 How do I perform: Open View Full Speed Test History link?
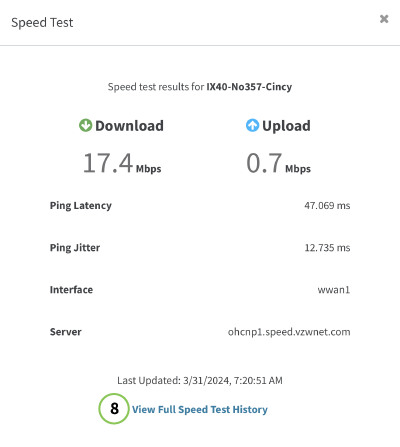pyautogui.click(x=200, y=409)
